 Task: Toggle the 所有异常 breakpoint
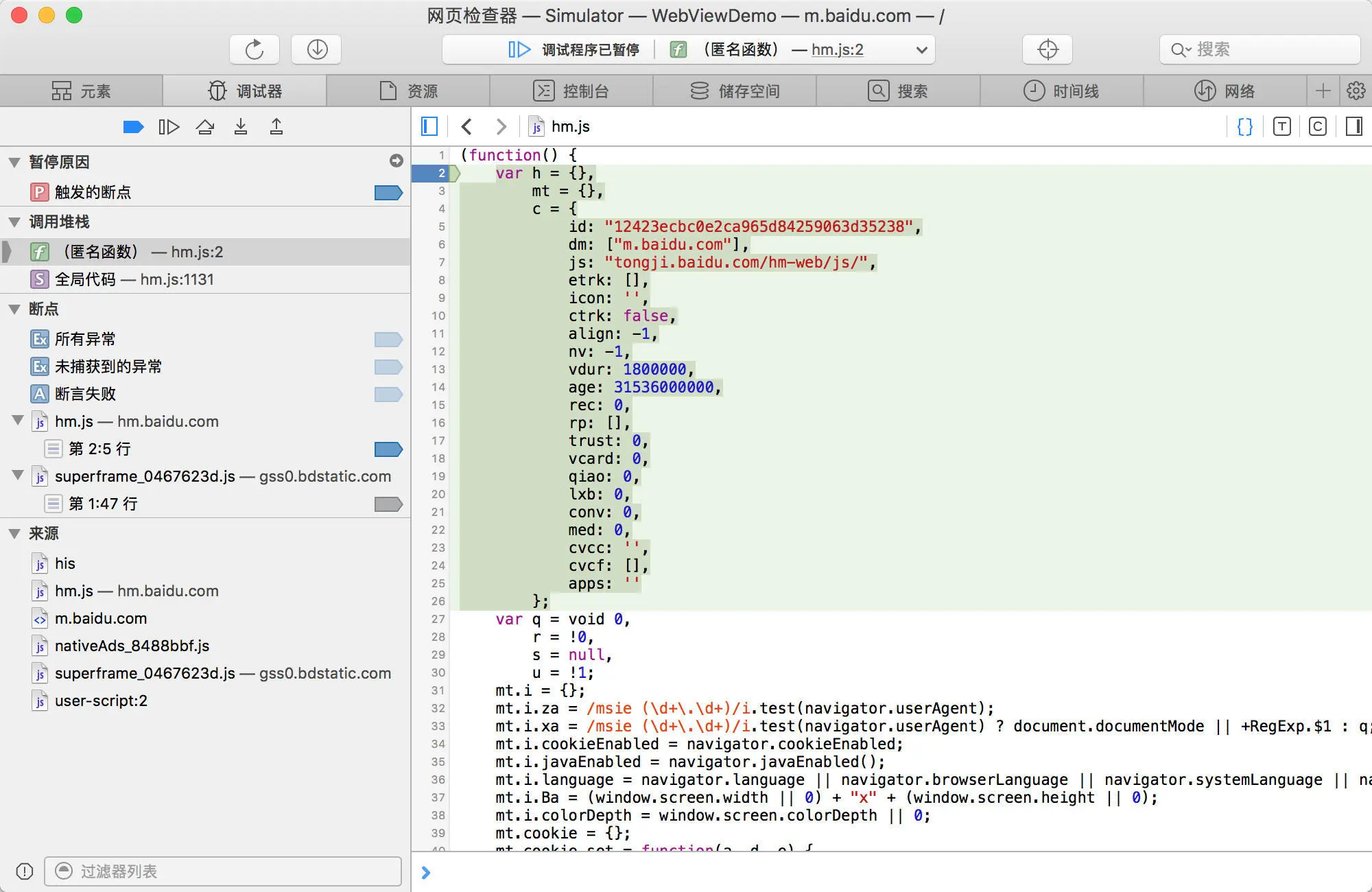click(388, 339)
